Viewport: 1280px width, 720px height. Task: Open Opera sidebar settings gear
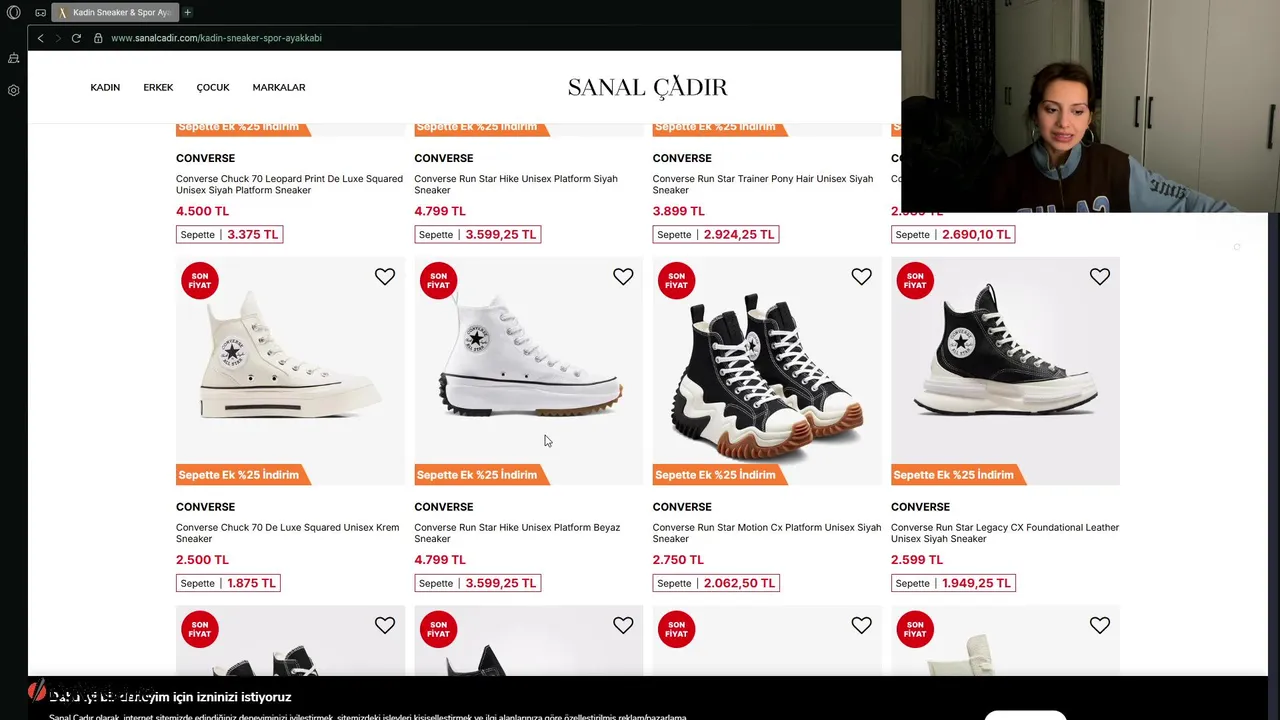(14, 90)
